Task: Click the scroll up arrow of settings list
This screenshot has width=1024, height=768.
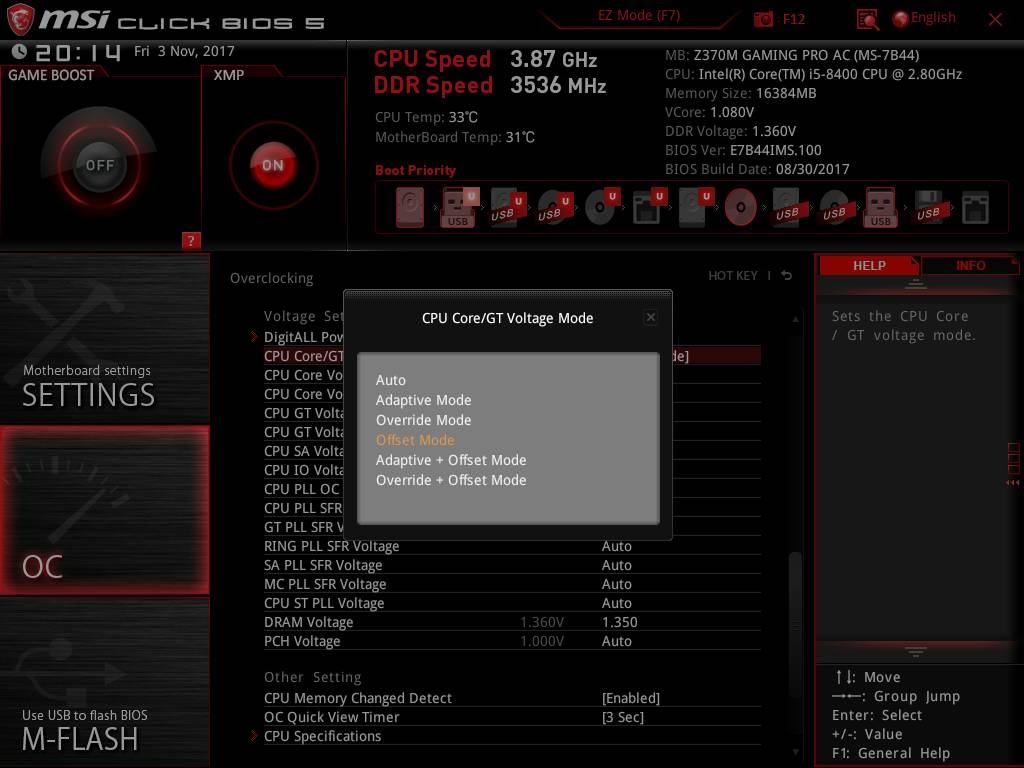Action: [x=795, y=319]
